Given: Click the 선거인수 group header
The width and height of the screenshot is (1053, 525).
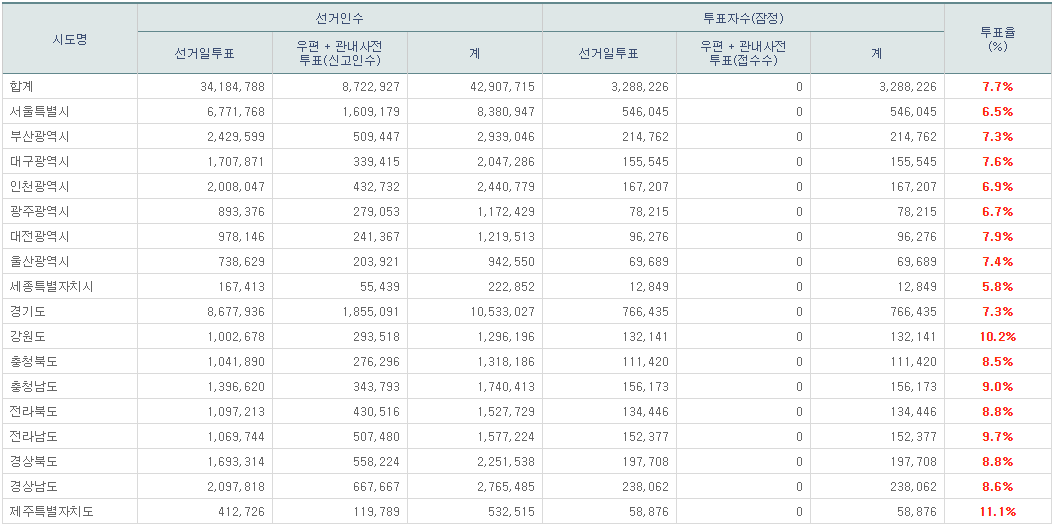Looking at the screenshot, I should pyautogui.click(x=339, y=19).
